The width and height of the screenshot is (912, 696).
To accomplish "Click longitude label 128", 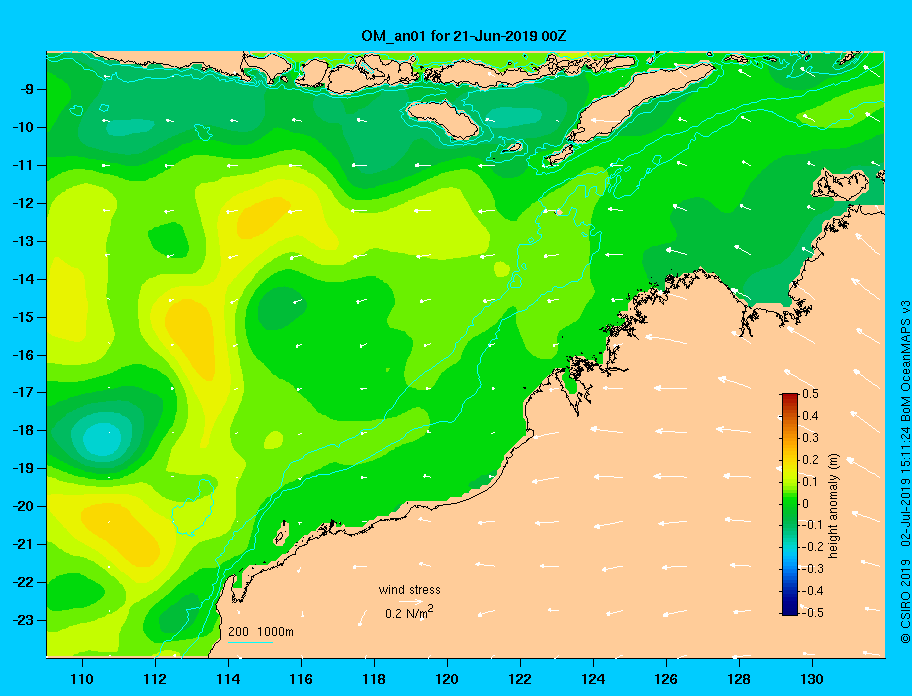I will click(739, 679).
